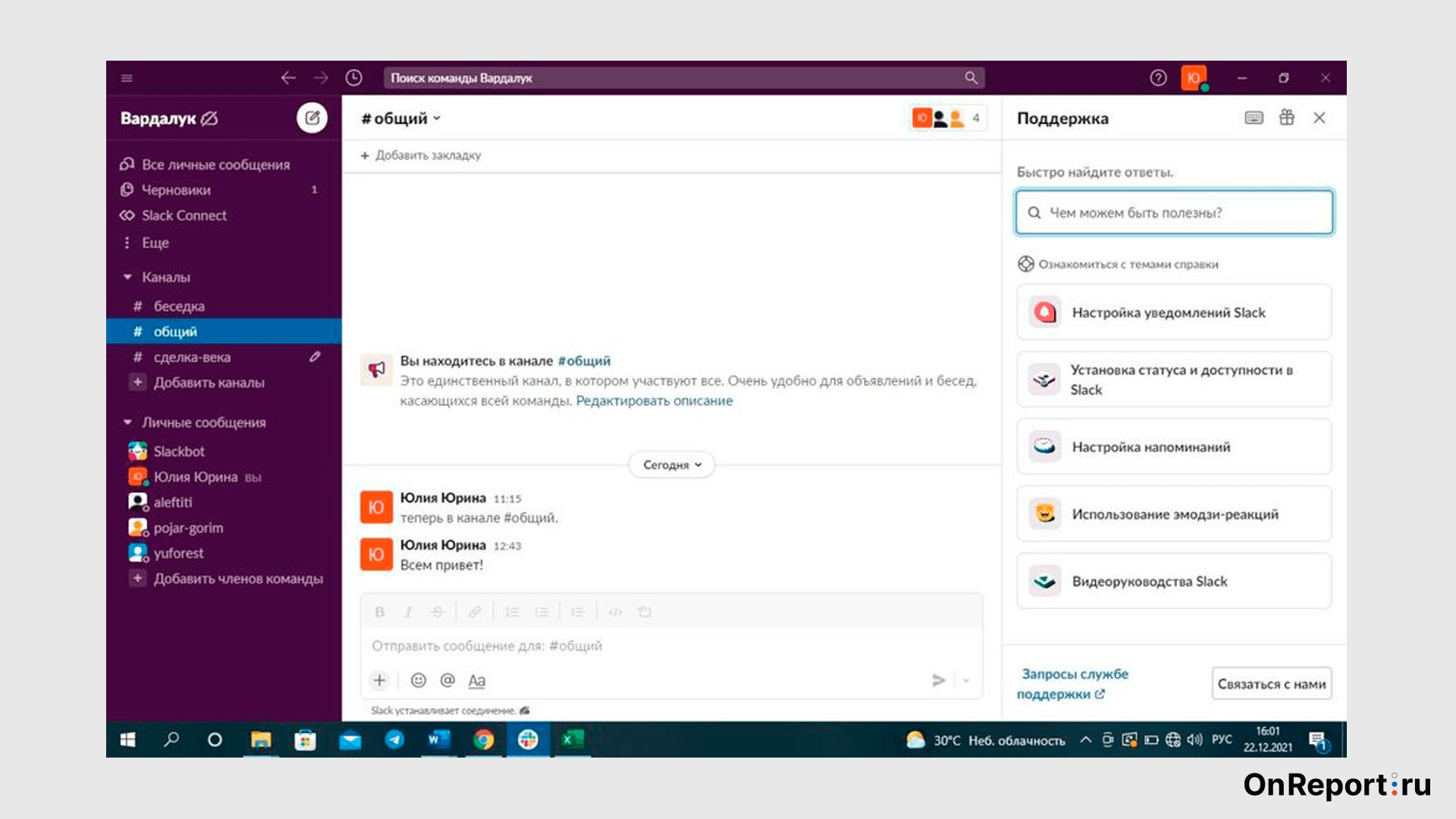Select the #сделка-века channel

tap(192, 356)
